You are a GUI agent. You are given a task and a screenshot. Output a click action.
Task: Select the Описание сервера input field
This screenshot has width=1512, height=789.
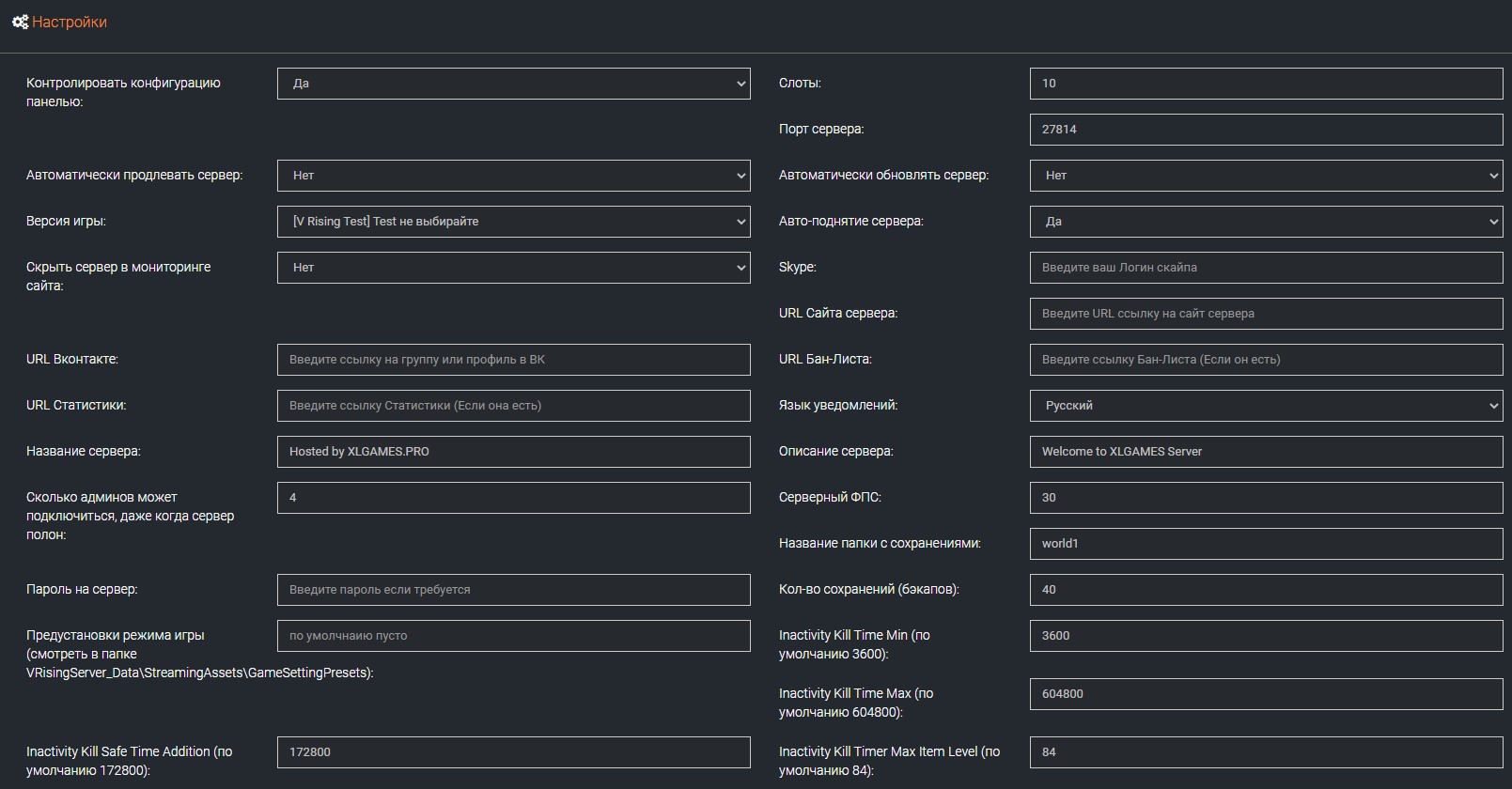click(x=1266, y=452)
